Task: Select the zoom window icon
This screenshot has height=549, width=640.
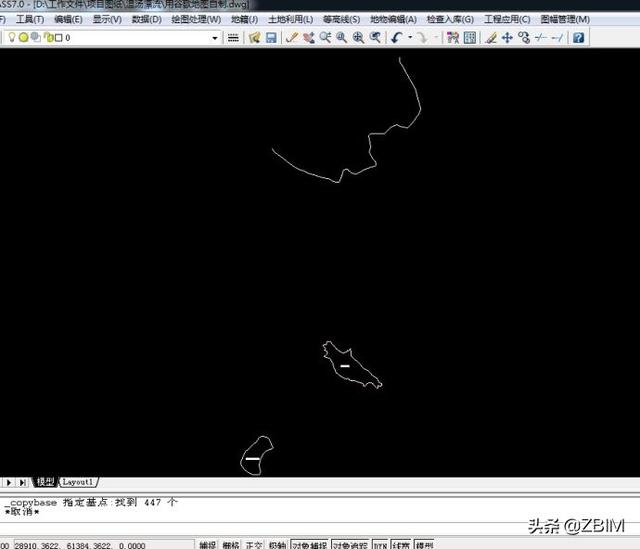Action: [x=342, y=38]
